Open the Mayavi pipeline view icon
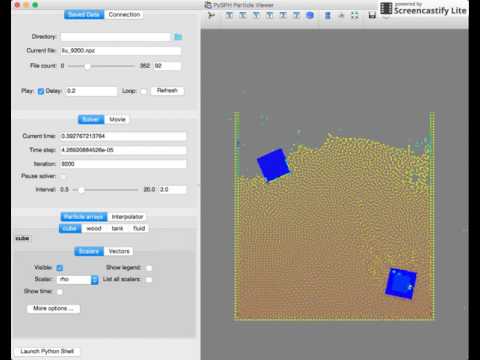 211,15
